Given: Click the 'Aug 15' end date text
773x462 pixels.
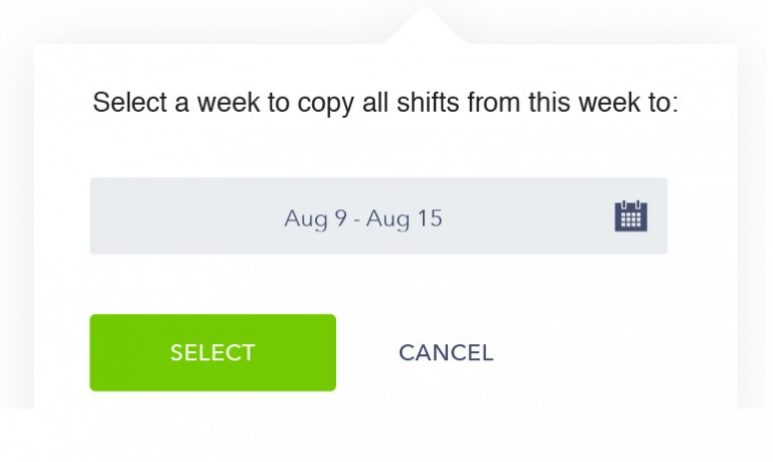Looking at the screenshot, I should pyautogui.click(x=404, y=218).
